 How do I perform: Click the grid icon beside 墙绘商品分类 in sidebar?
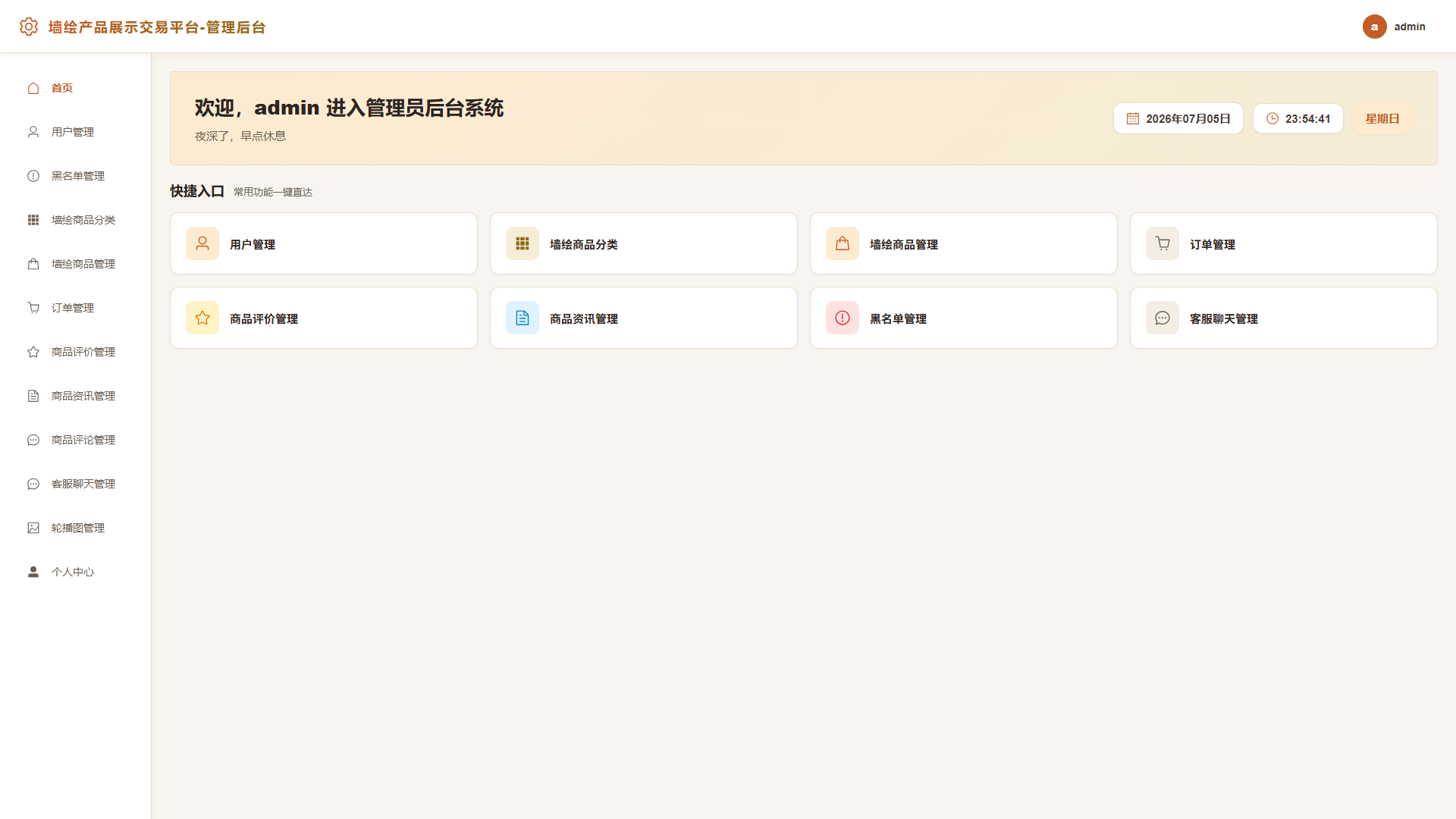tap(33, 220)
